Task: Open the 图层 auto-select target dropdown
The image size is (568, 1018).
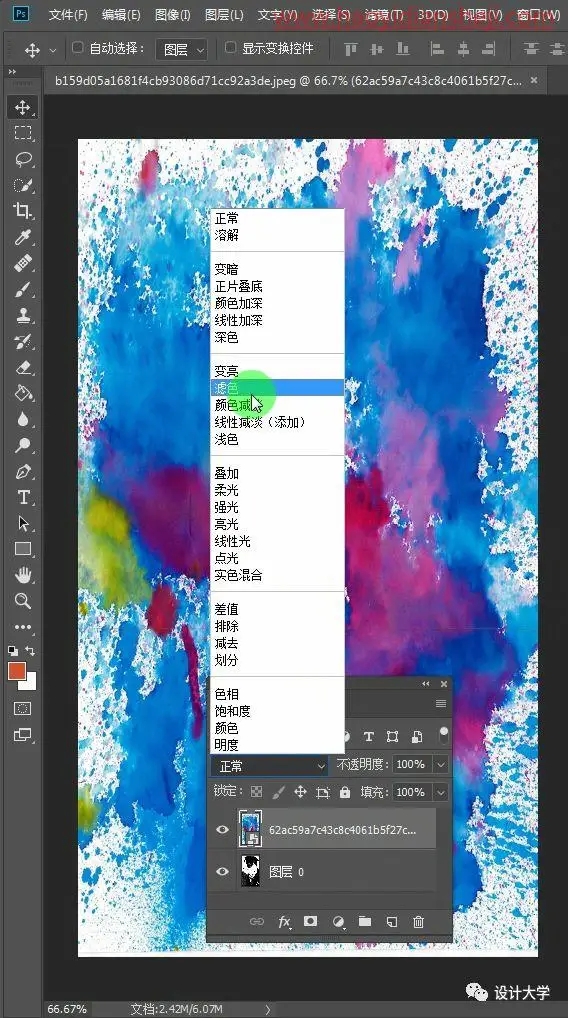Action: 181,49
